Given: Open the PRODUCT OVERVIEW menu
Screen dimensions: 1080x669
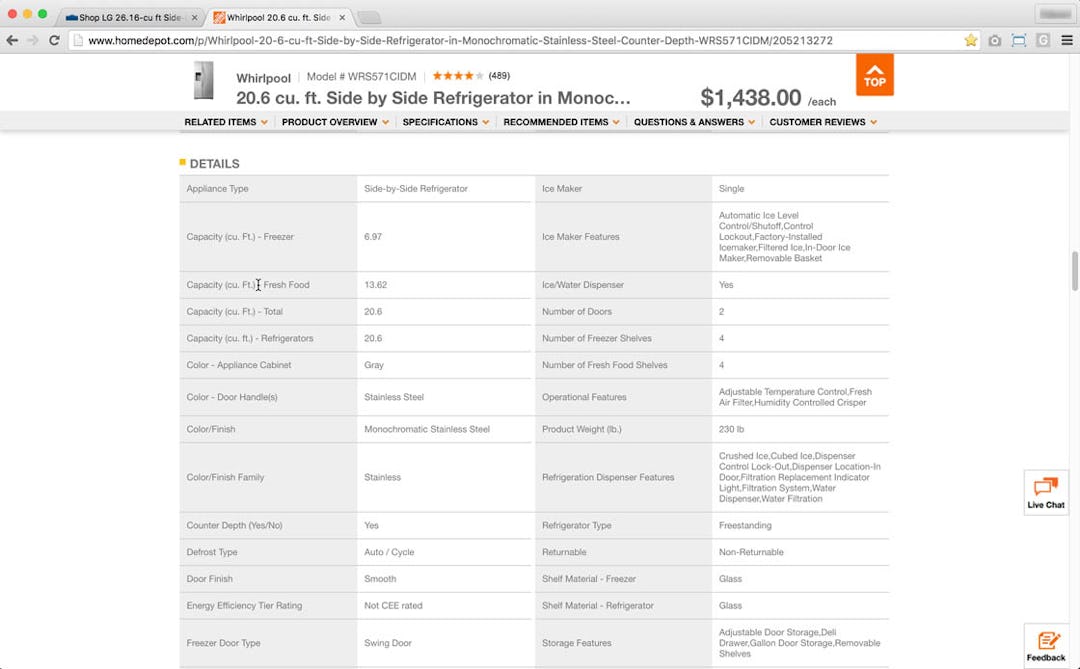Looking at the screenshot, I should (334, 121).
